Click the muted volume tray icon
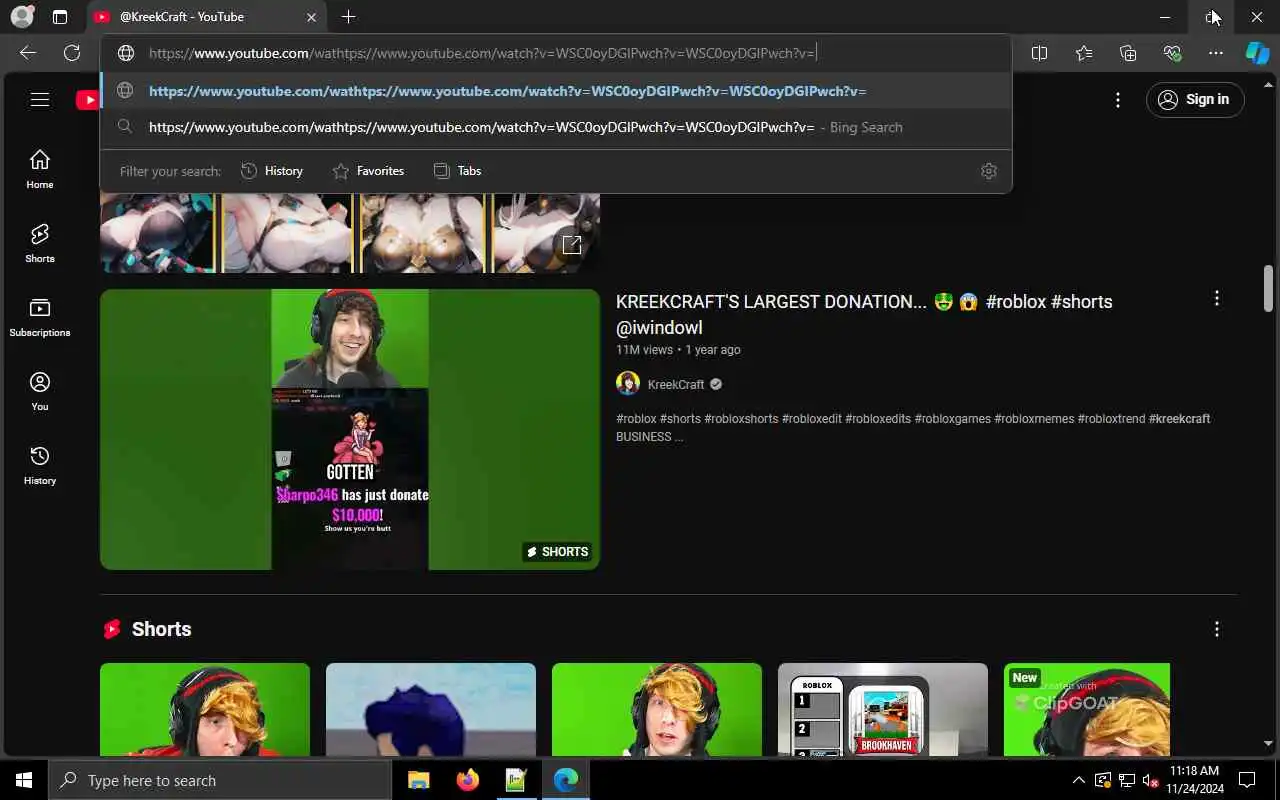Screen dimensions: 1280x800 pyautogui.click(x=1150, y=780)
